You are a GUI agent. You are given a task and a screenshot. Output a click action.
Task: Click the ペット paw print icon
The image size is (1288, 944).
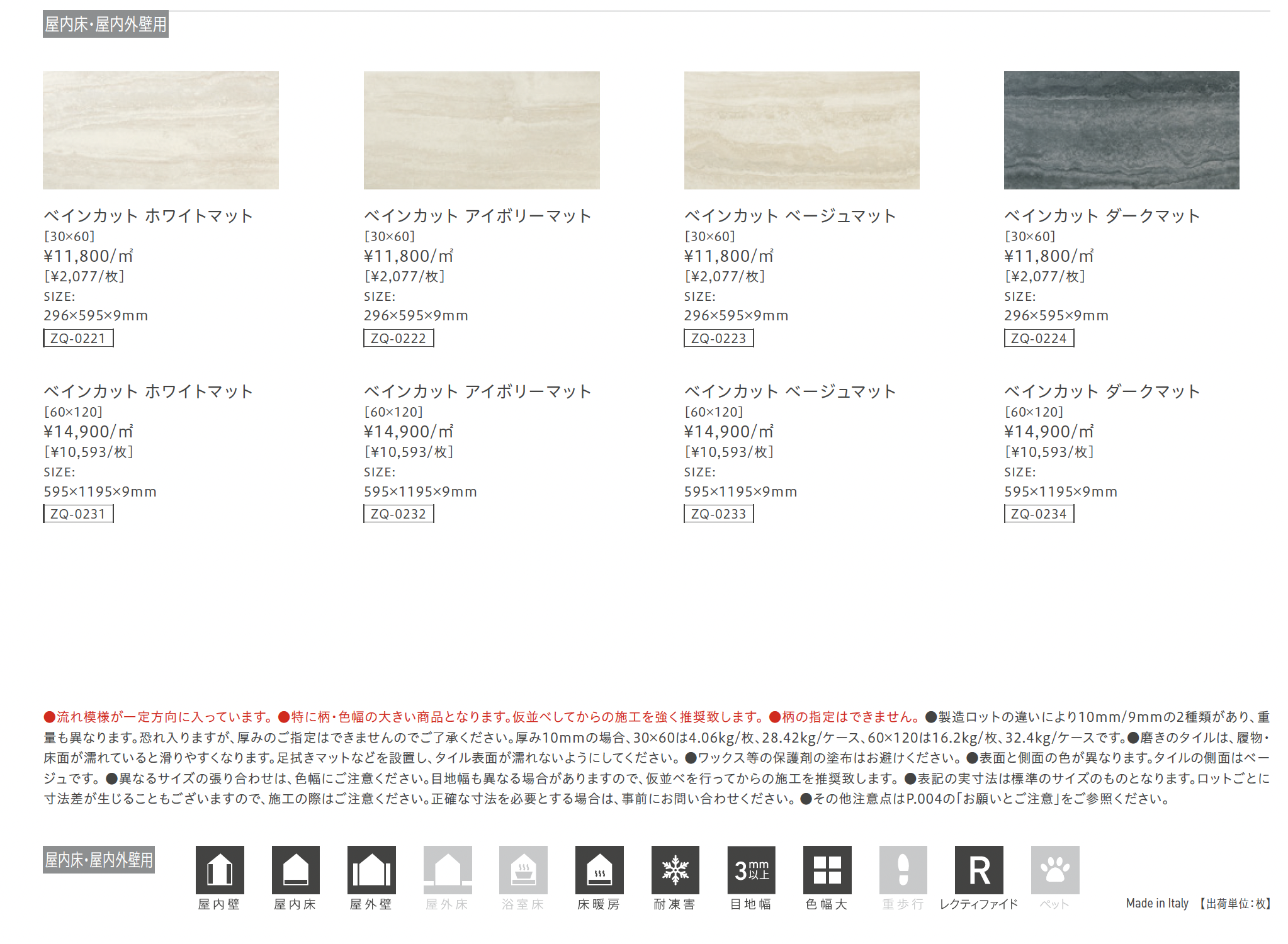pyautogui.click(x=1055, y=869)
